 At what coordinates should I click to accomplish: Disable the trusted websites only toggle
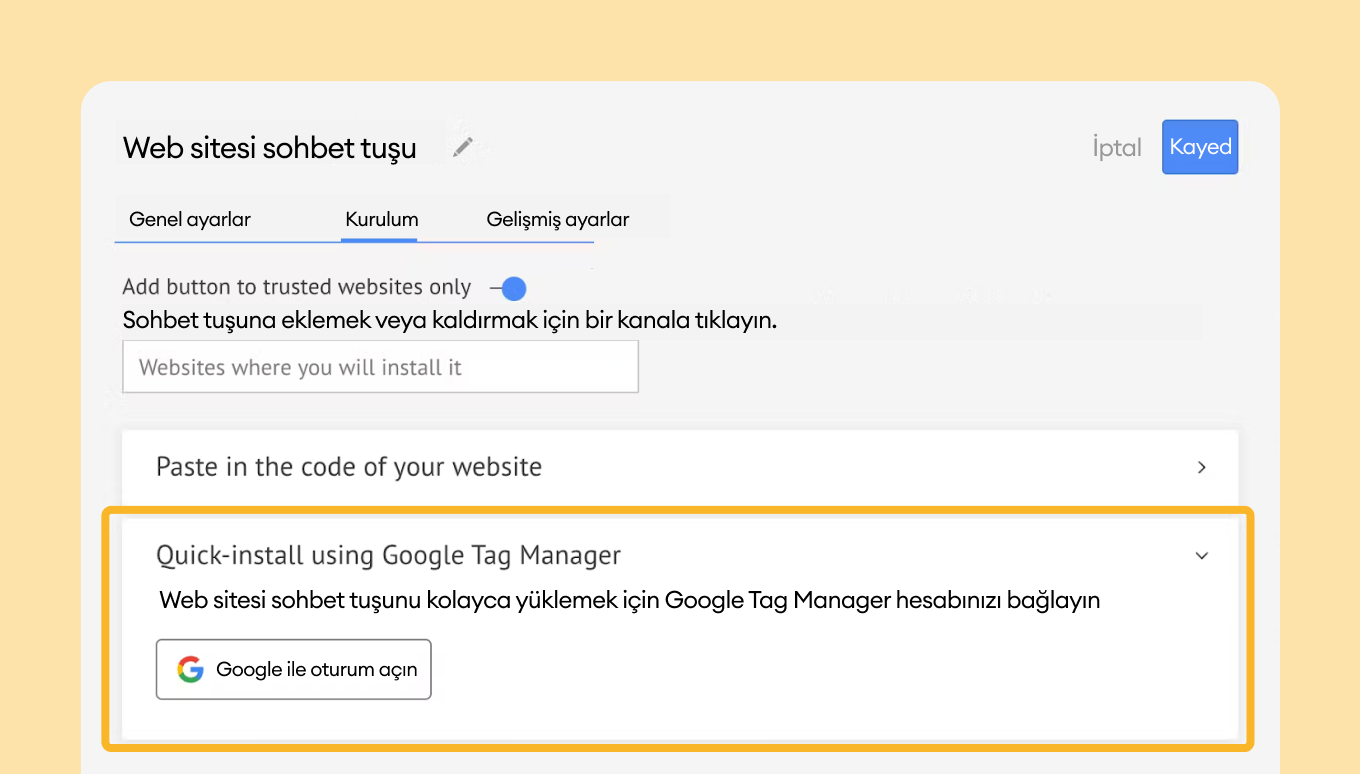coord(509,289)
